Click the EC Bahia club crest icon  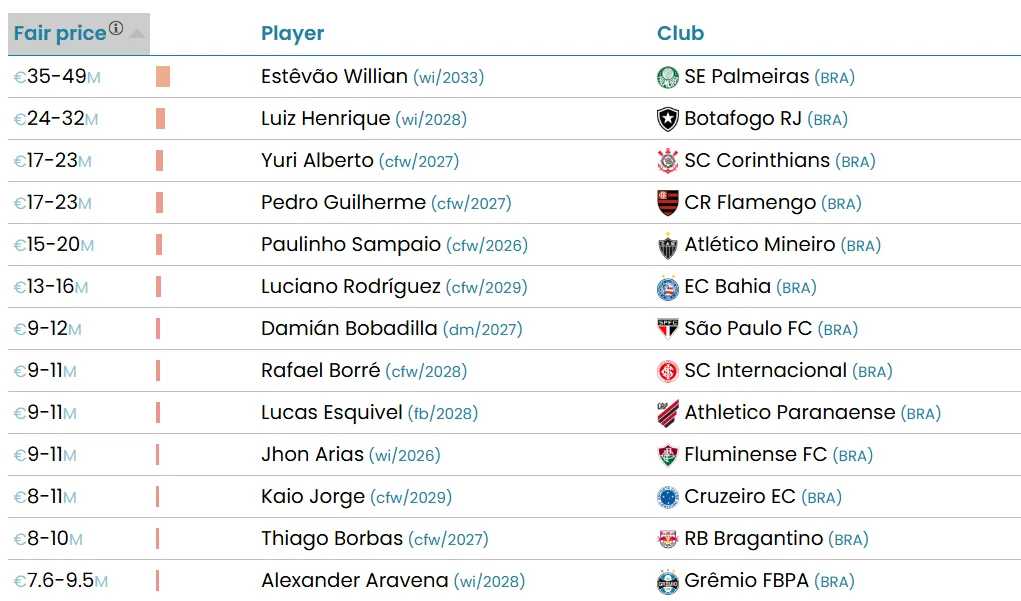click(x=667, y=287)
